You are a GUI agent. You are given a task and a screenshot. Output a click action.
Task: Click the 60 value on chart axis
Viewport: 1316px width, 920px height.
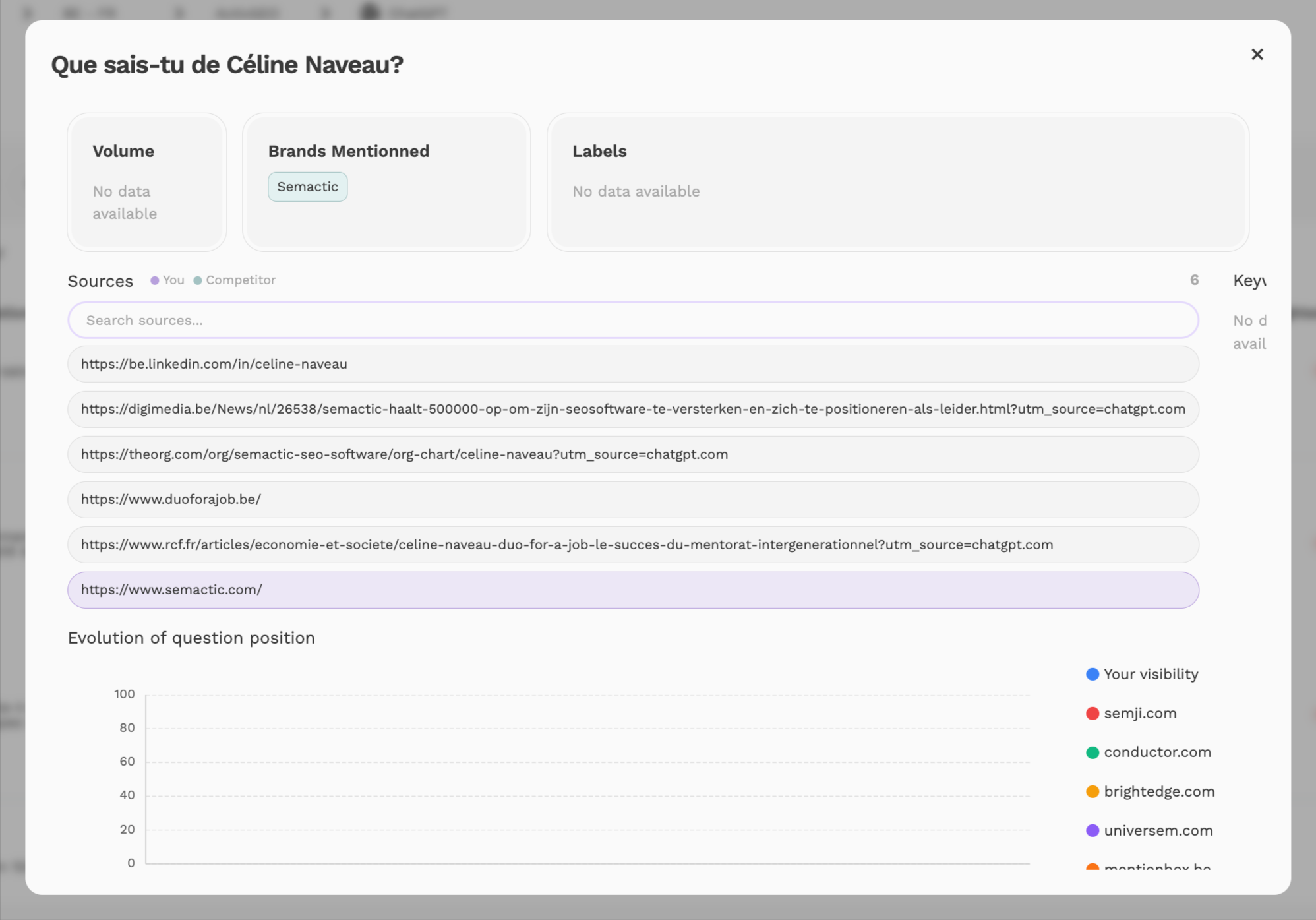[127, 761]
